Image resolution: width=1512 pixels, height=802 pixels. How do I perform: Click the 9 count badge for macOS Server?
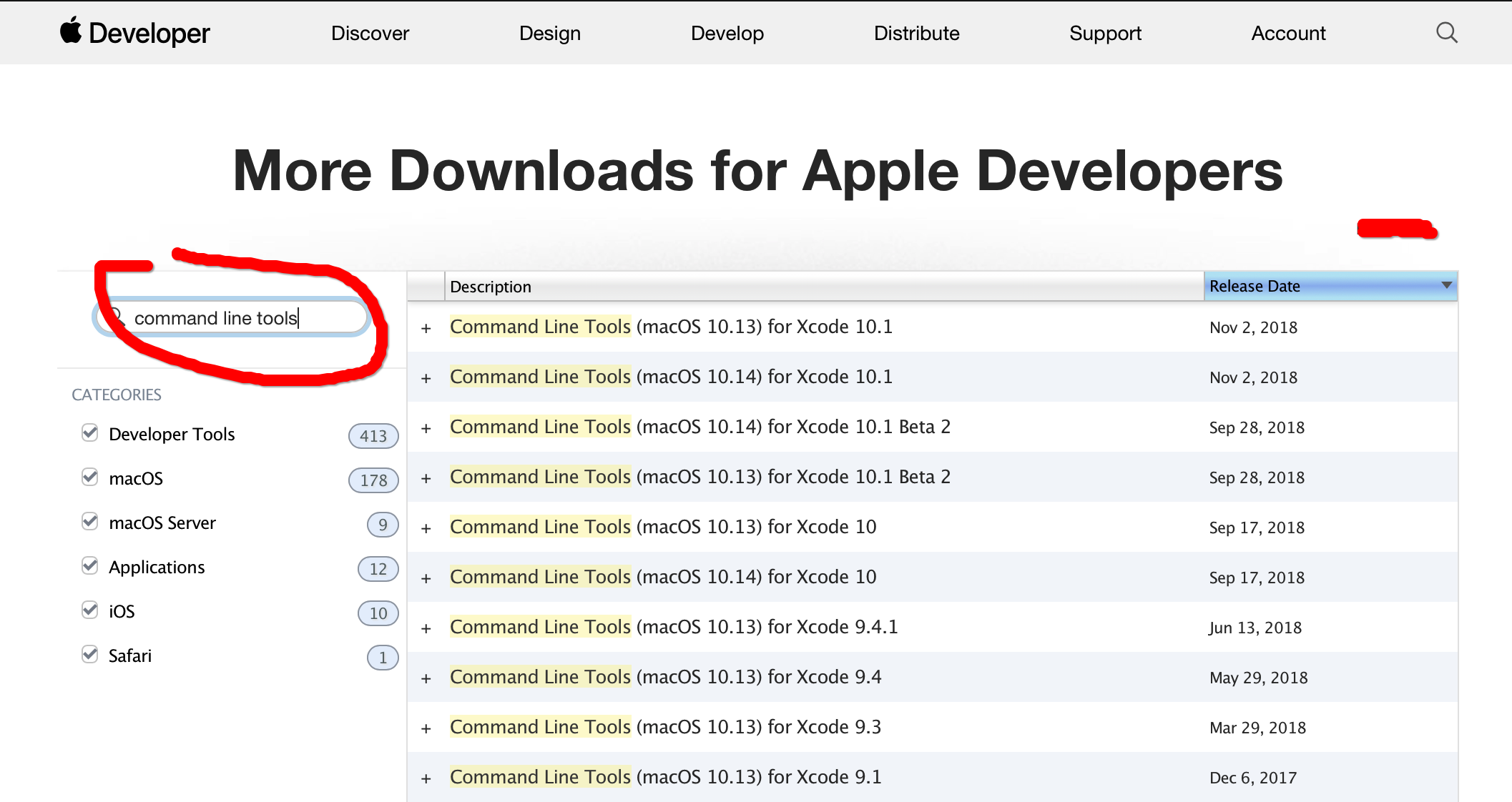383,524
